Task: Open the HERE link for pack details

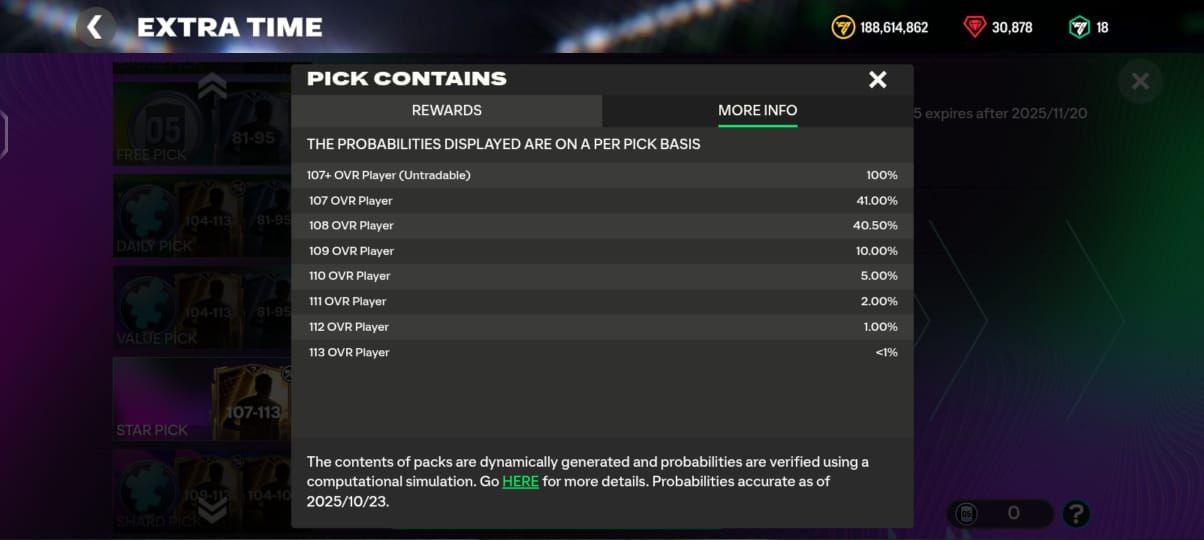Action: (x=520, y=481)
